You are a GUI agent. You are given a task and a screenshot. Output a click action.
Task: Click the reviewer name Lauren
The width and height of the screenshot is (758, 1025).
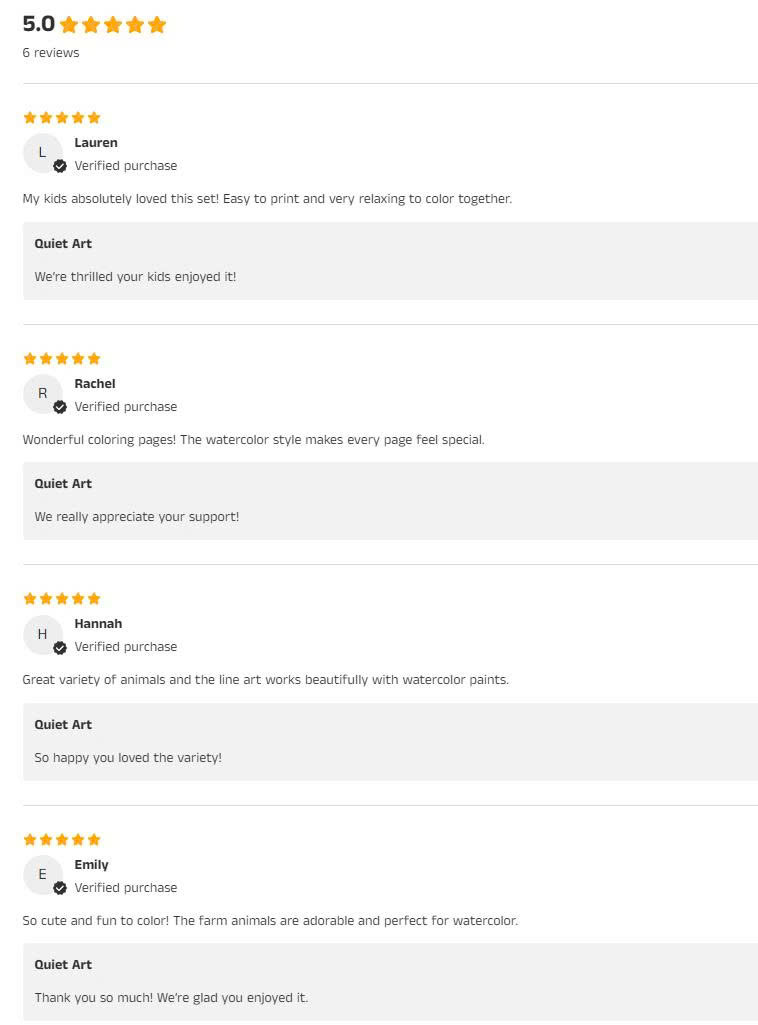tap(96, 143)
